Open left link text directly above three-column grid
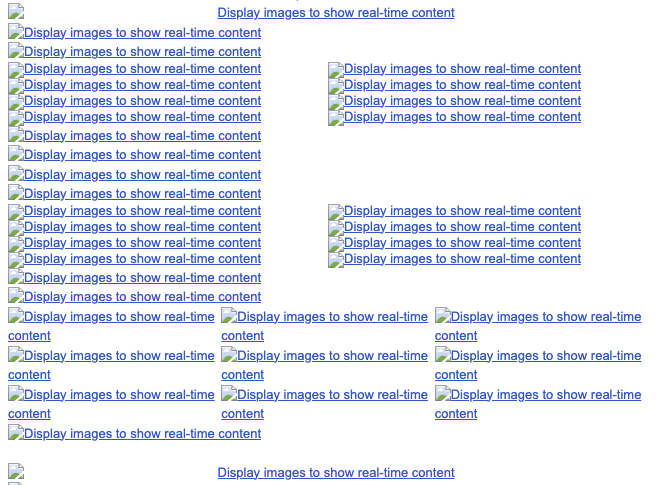The image size is (659, 485). pyautogui.click(x=142, y=297)
